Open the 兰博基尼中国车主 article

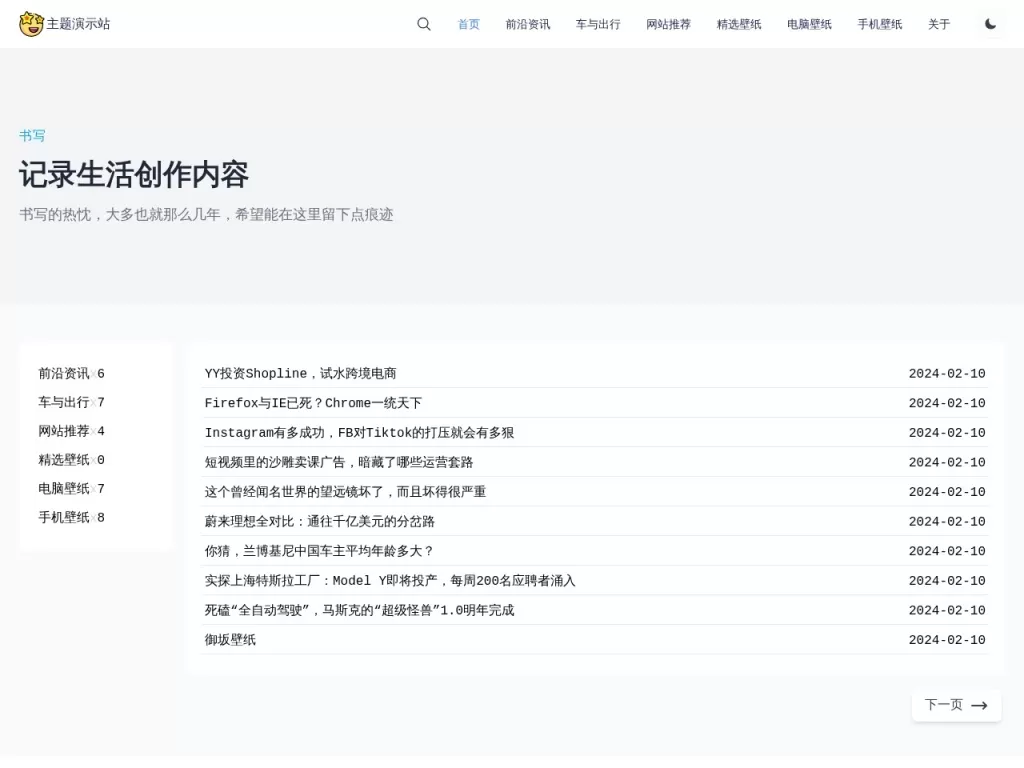pos(319,551)
